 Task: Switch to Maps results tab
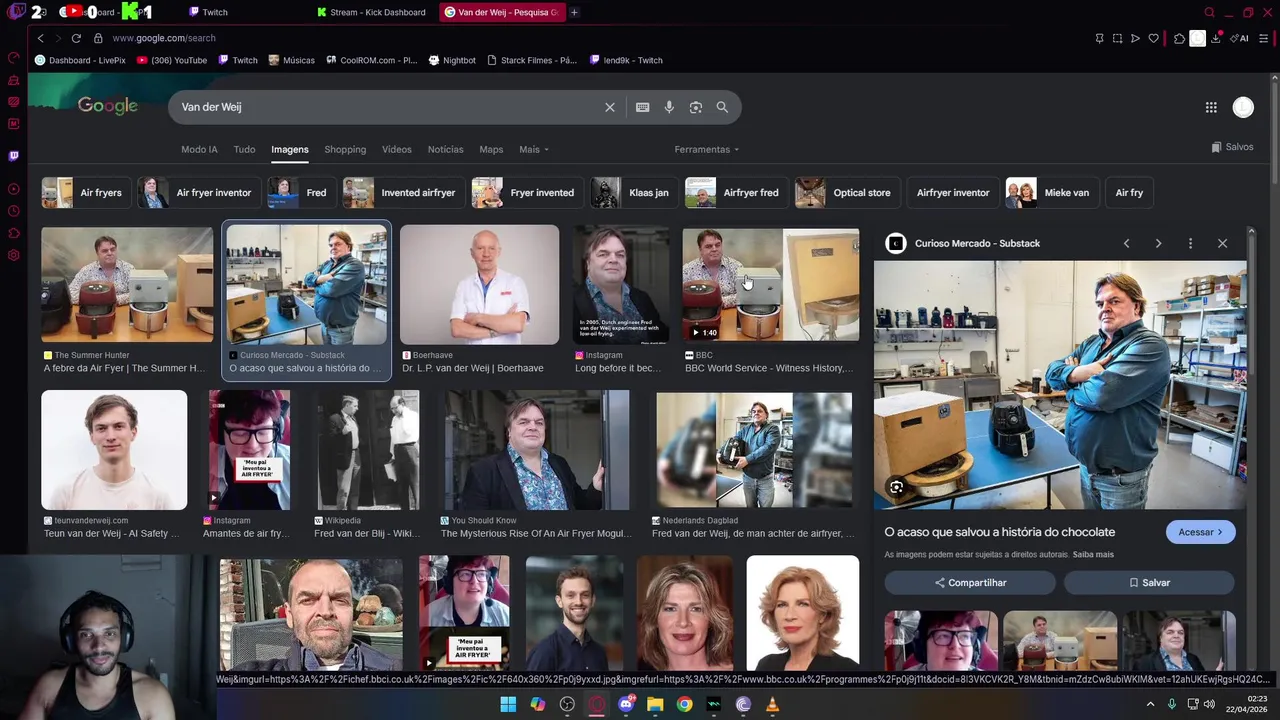pyautogui.click(x=491, y=149)
